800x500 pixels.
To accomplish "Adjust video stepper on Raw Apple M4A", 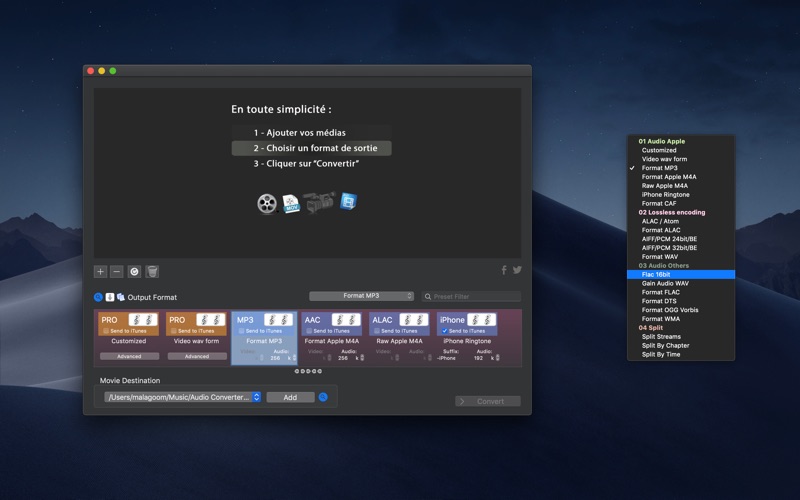I will point(397,358).
